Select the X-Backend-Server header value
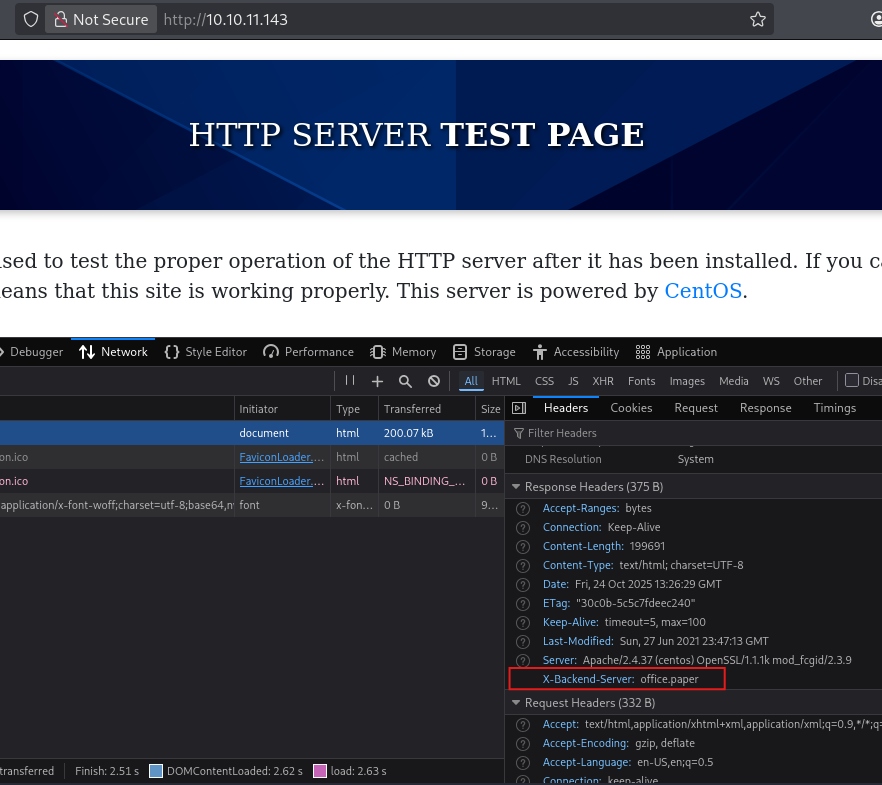 click(669, 679)
